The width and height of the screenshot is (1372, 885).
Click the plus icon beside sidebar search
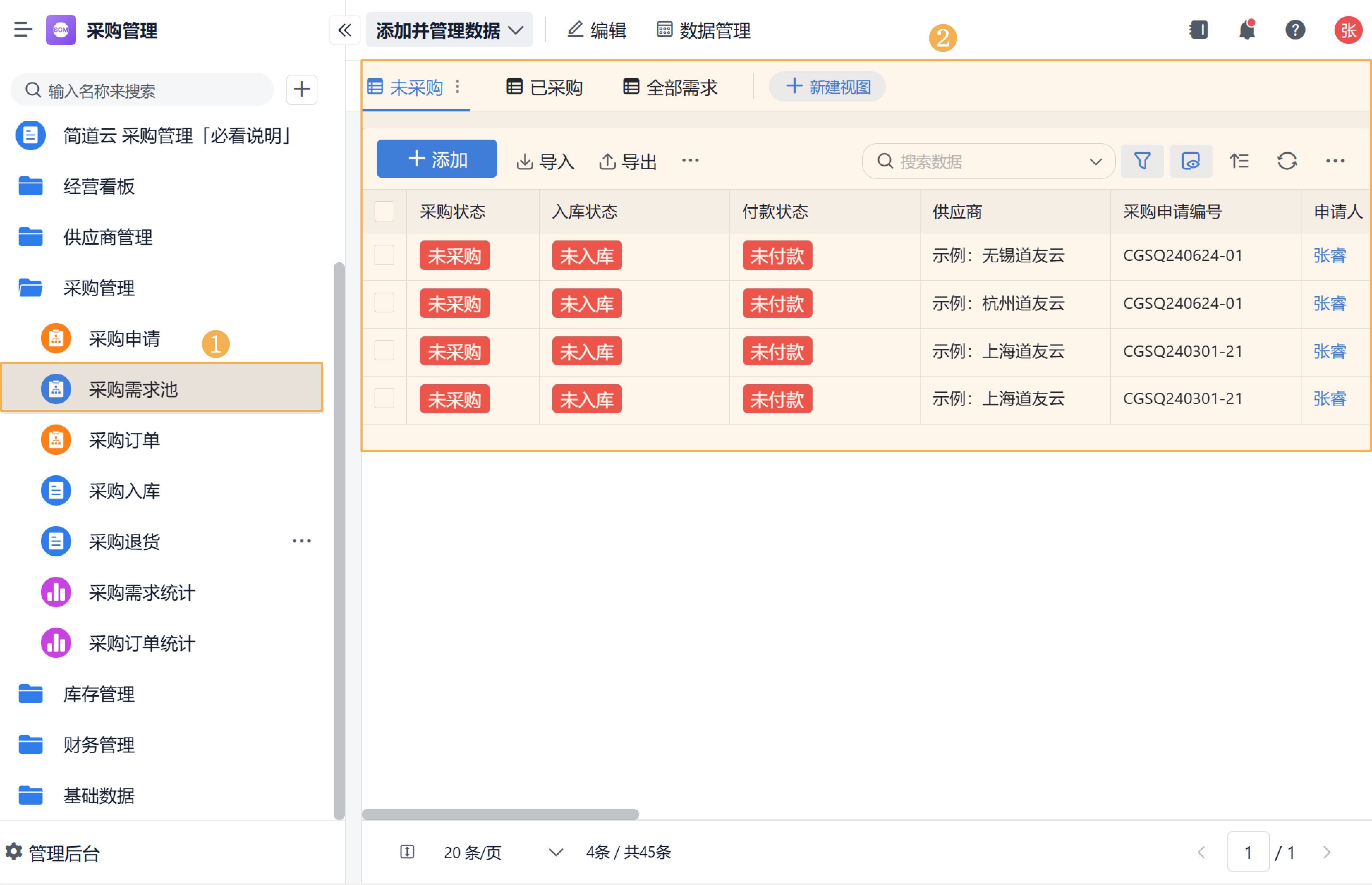(x=302, y=90)
